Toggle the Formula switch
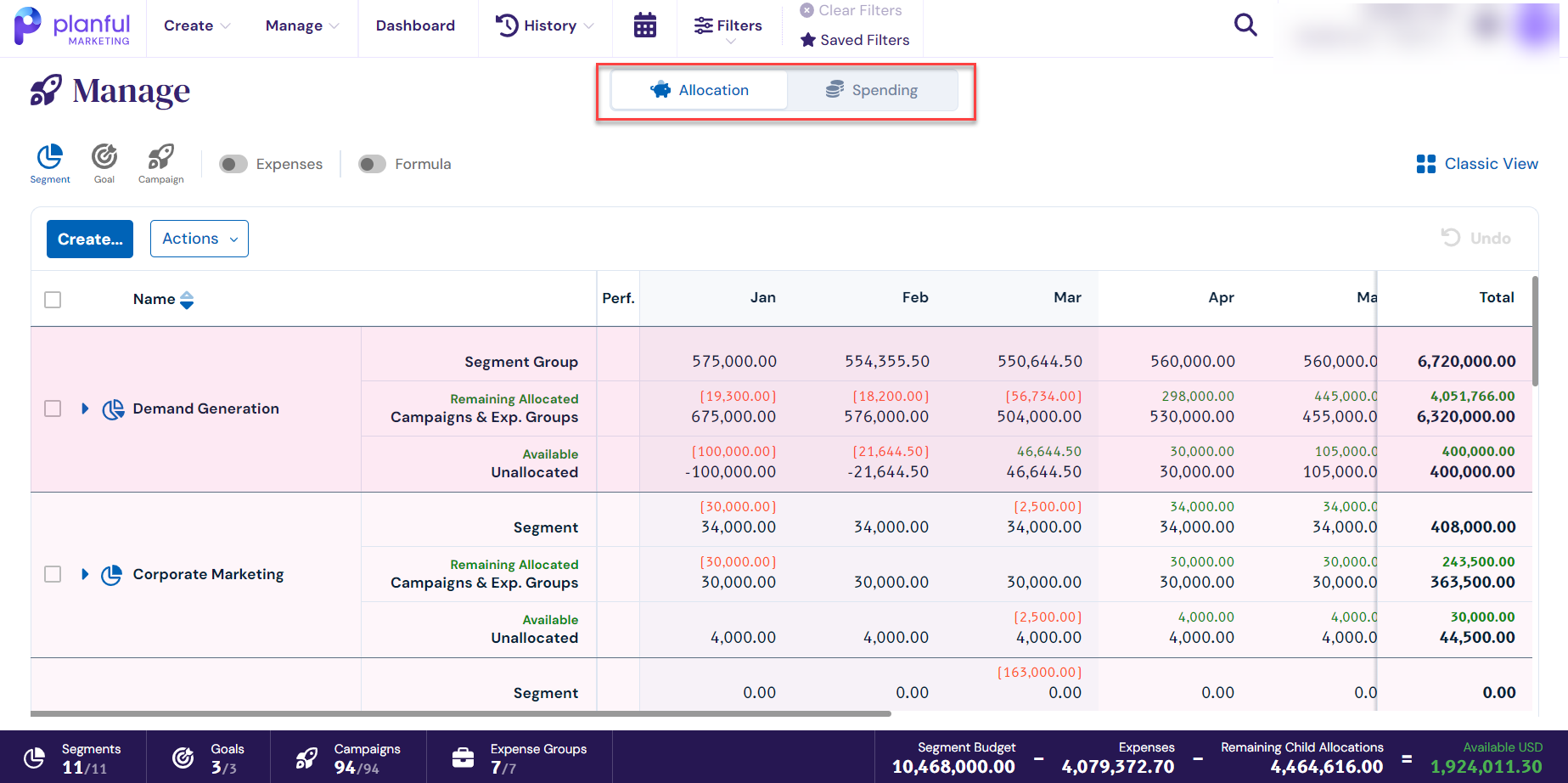 [x=372, y=164]
